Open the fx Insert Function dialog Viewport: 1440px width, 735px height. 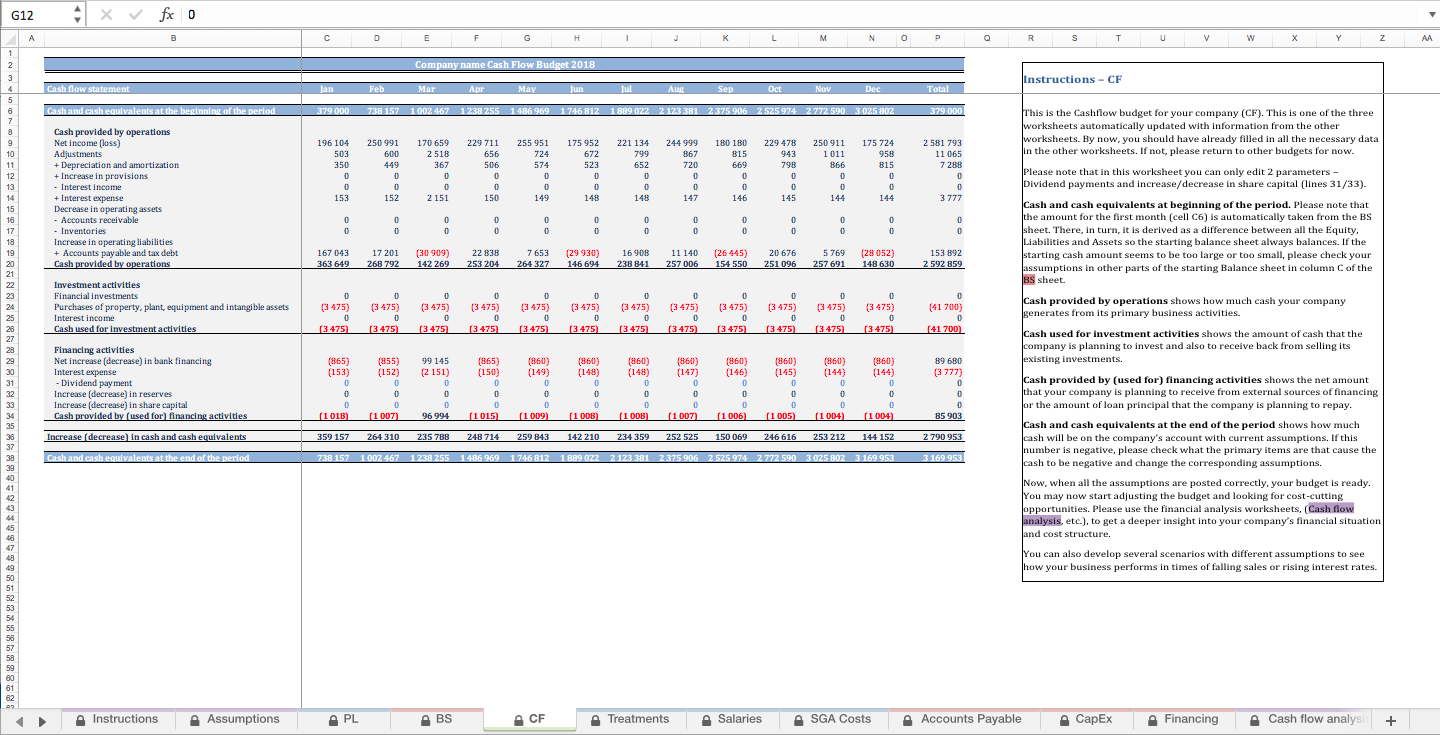coord(165,15)
